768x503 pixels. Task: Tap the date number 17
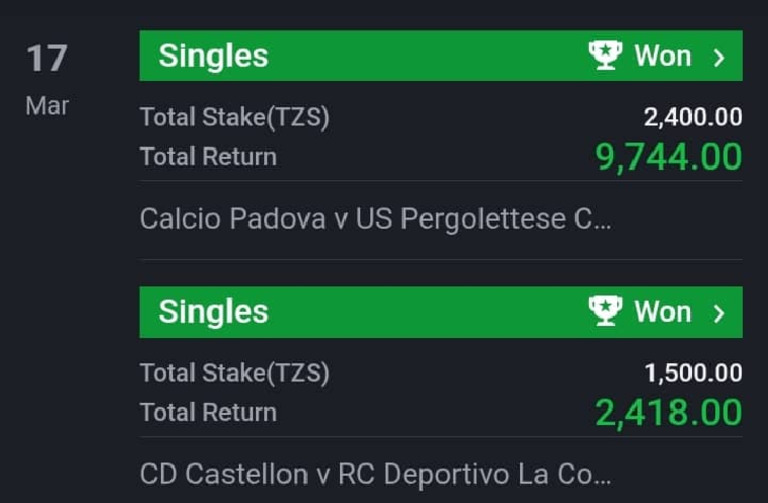point(46,58)
